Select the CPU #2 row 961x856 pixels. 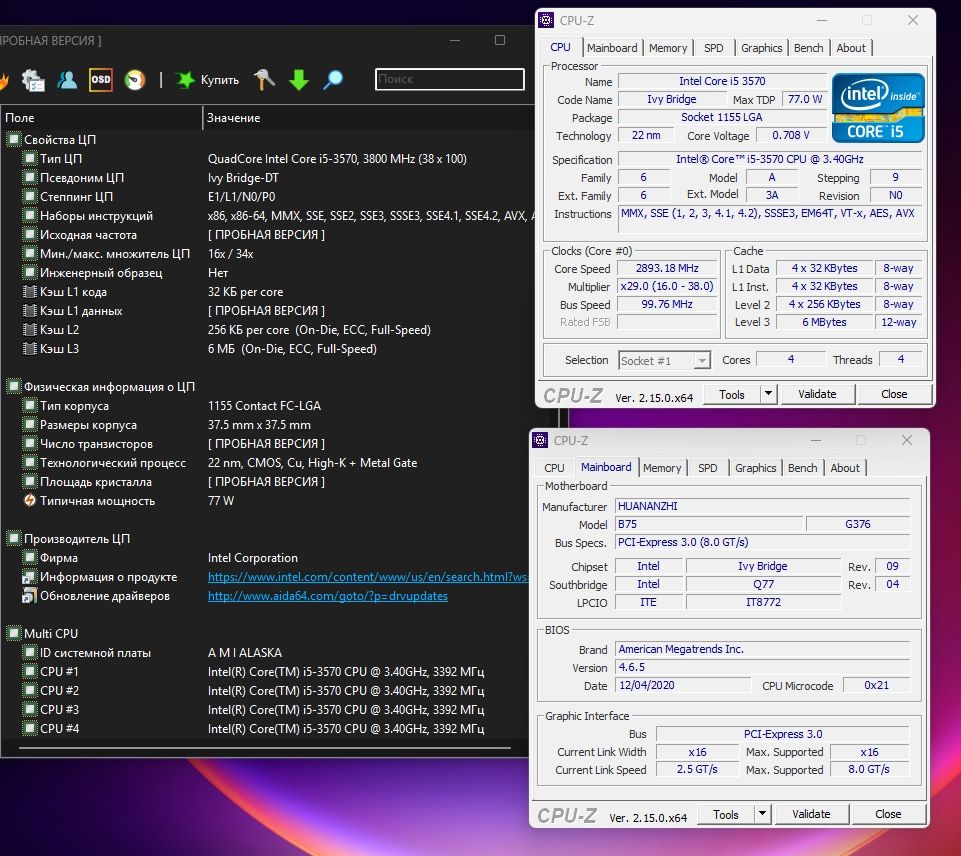pyautogui.click(x=267, y=691)
